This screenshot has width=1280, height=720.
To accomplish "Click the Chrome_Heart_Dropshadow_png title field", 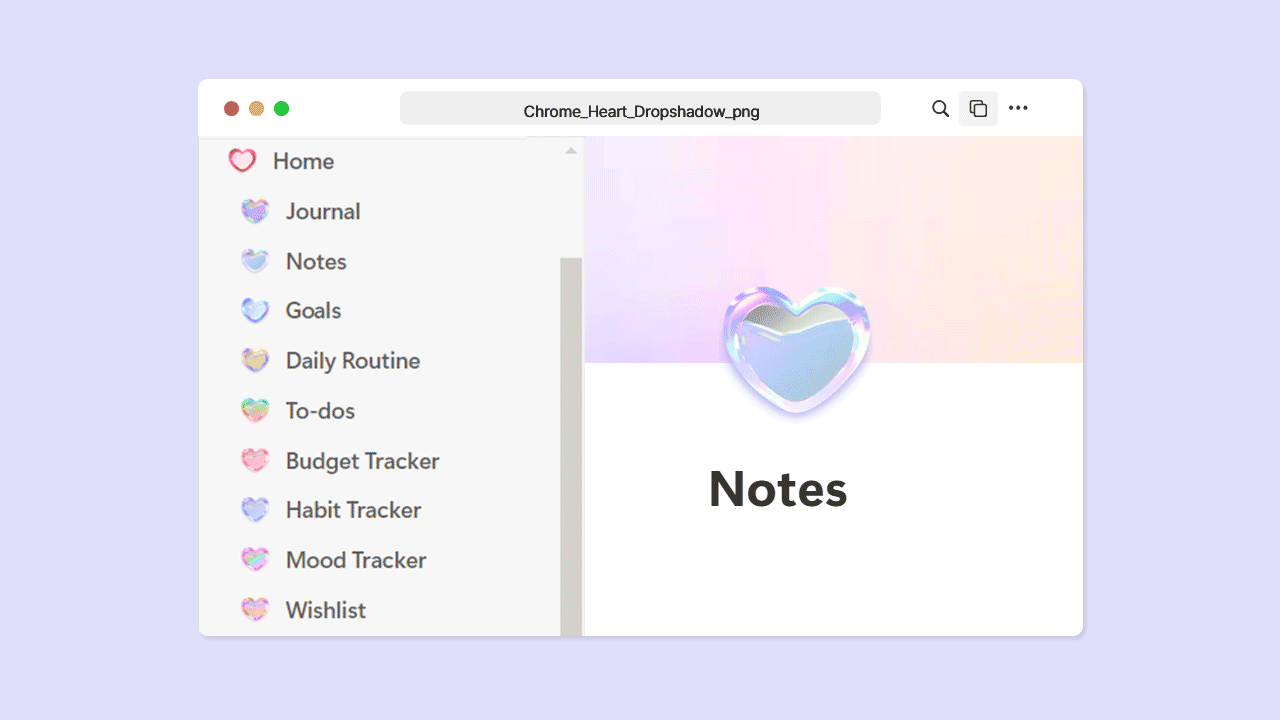I will click(640, 108).
